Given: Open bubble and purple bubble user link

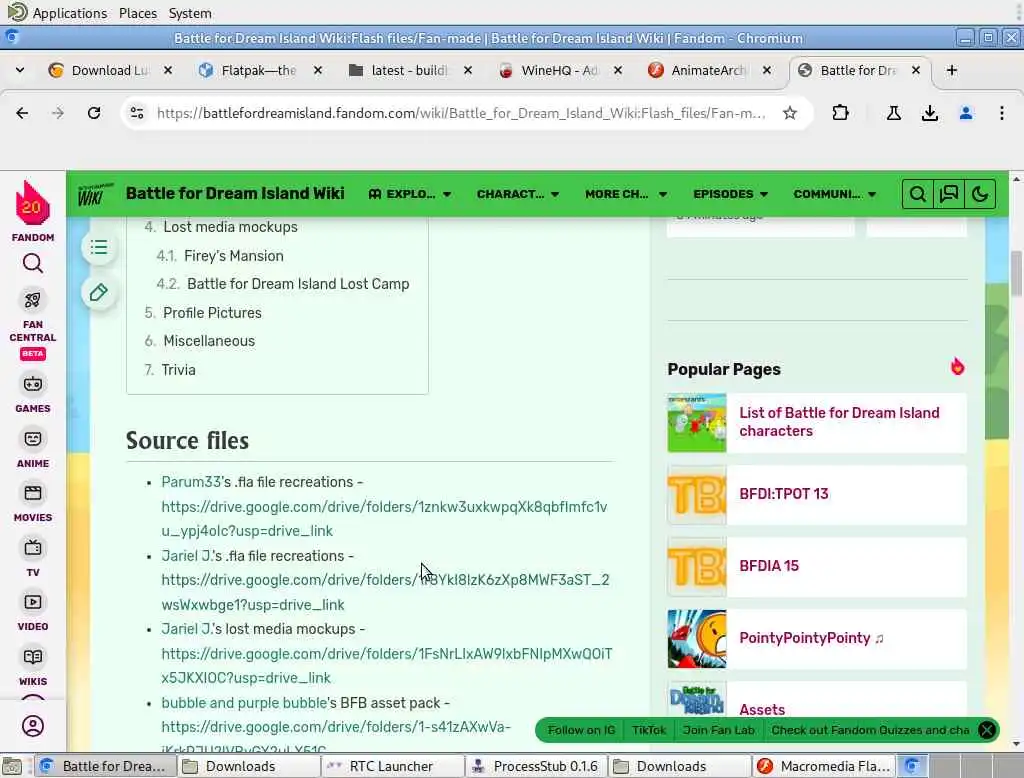Looking at the screenshot, I should (244, 702).
